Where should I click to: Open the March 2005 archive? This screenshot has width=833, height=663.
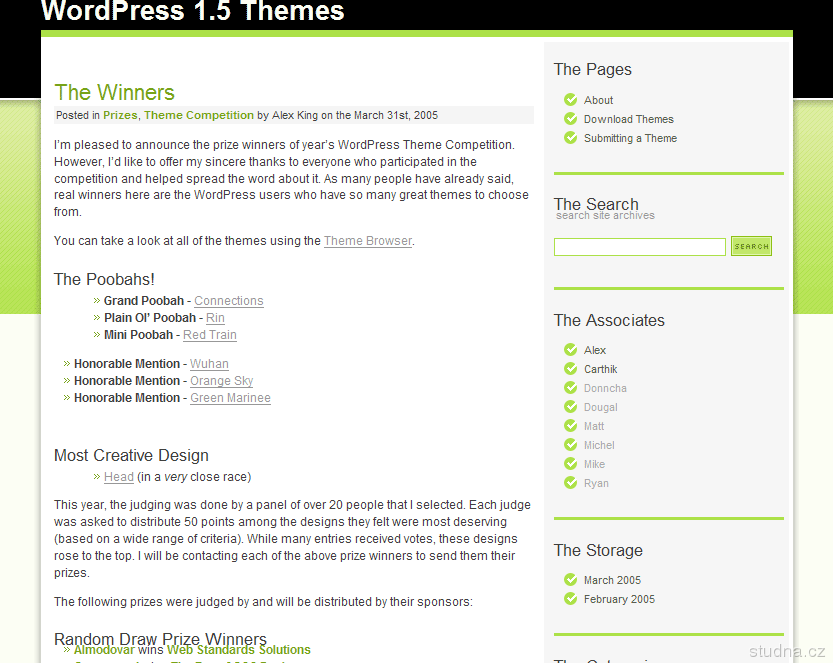coord(612,580)
